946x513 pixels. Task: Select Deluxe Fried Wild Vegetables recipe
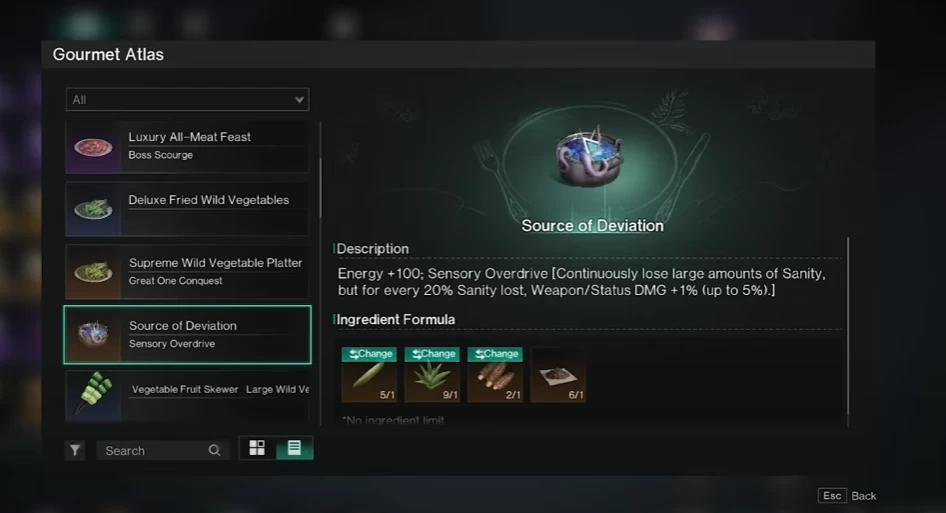click(x=187, y=209)
